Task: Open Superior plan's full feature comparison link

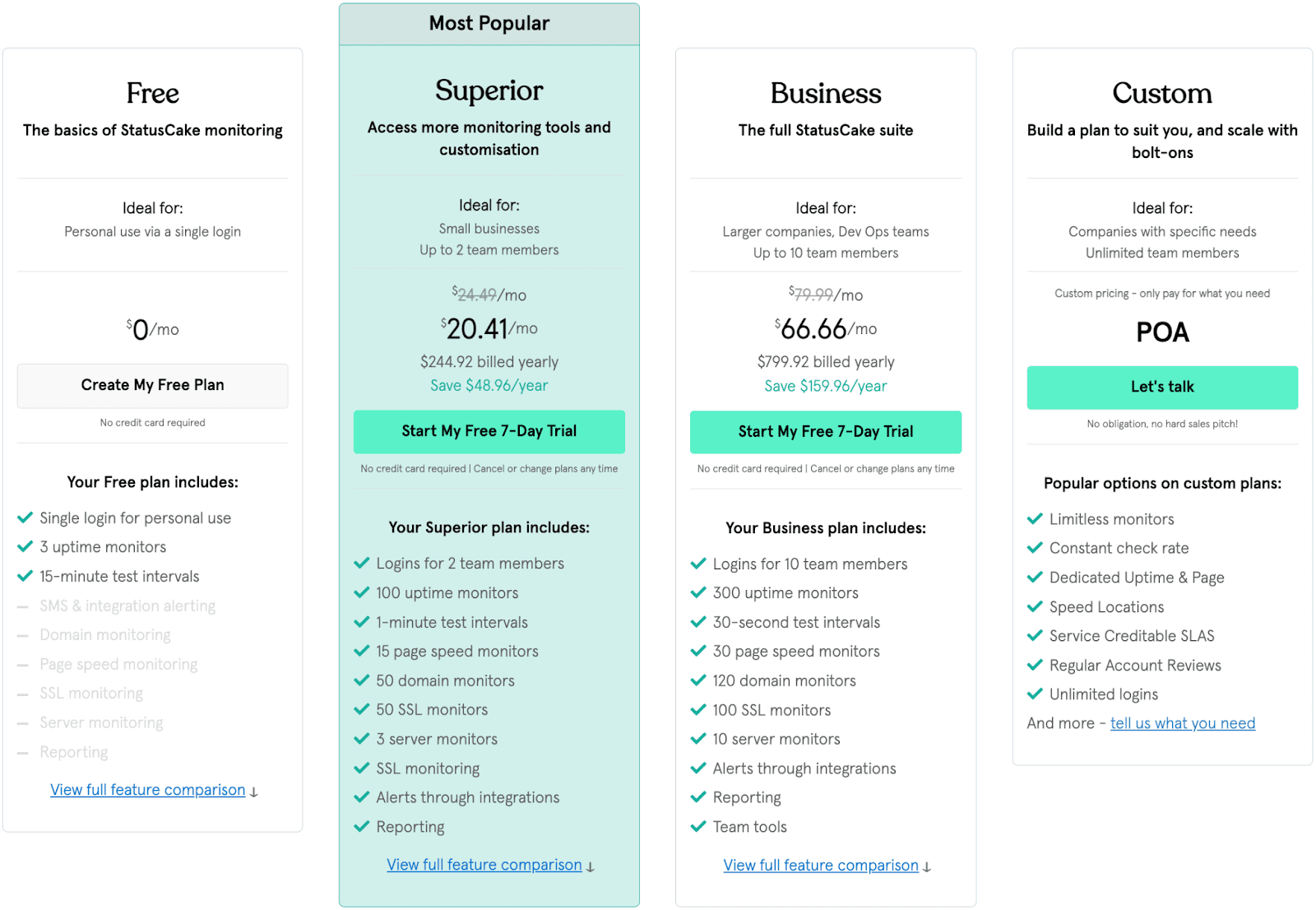Action: [484, 865]
